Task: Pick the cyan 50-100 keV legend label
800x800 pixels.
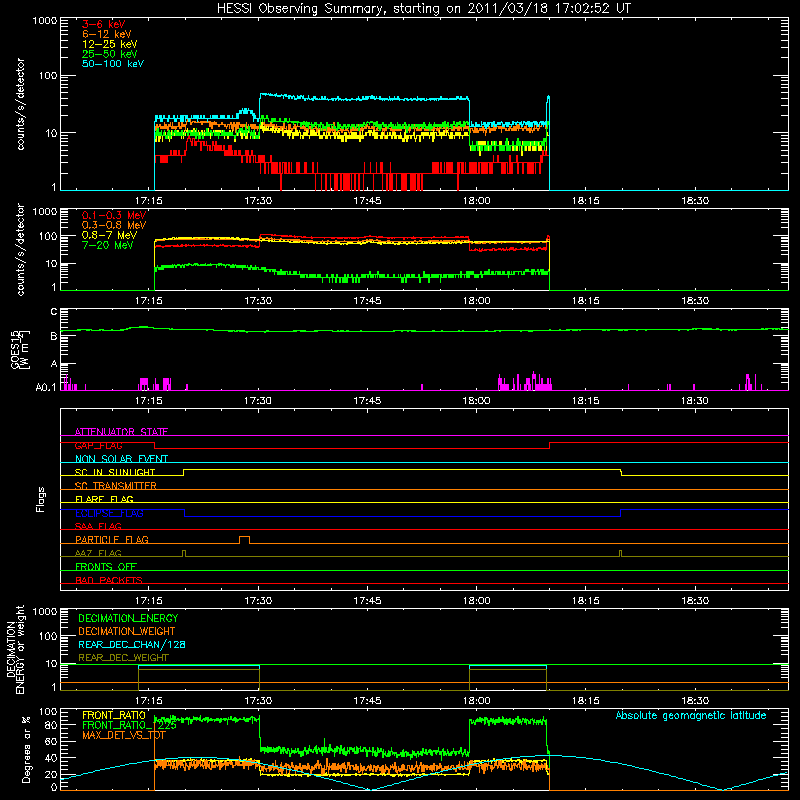Action: click(113, 64)
